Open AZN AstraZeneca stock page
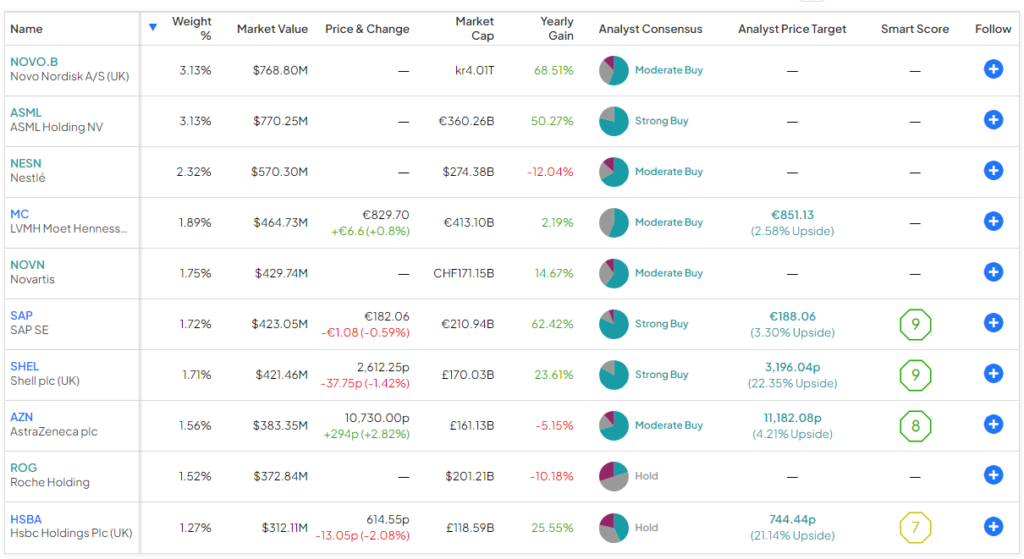The width and height of the screenshot is (1024, 559). (23, 417)
